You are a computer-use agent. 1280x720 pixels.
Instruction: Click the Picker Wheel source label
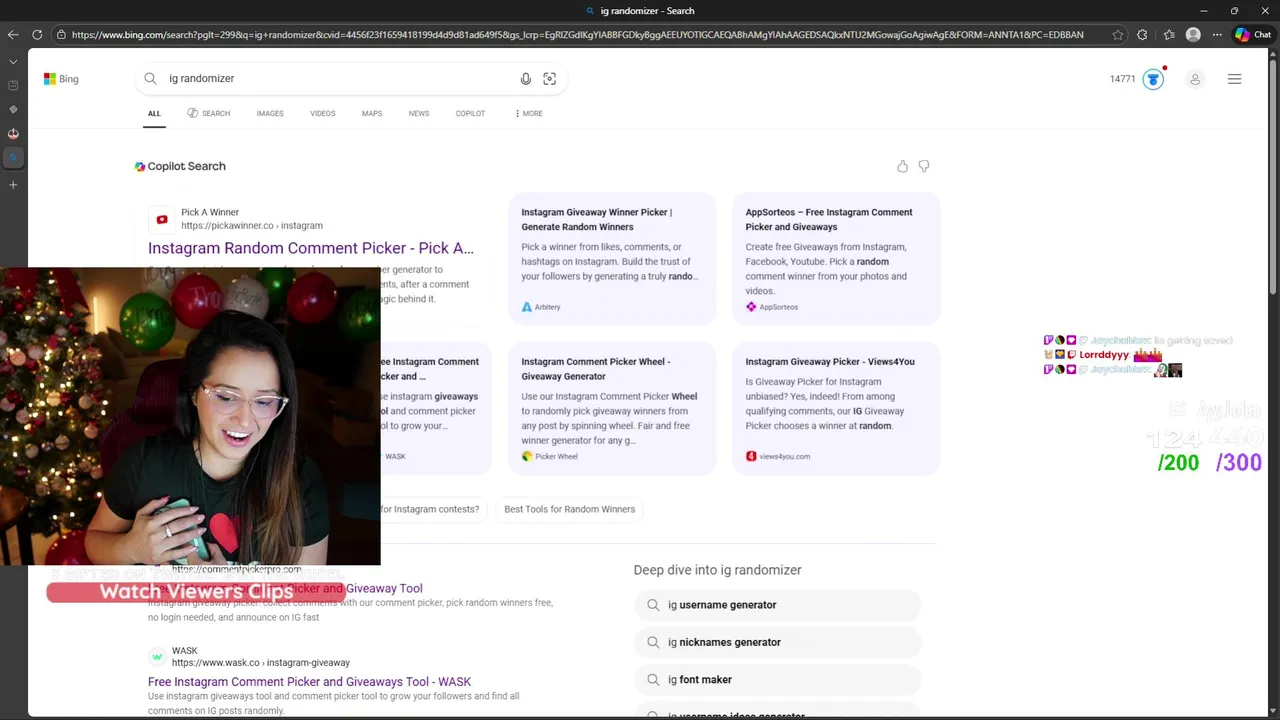click(550, 456)
